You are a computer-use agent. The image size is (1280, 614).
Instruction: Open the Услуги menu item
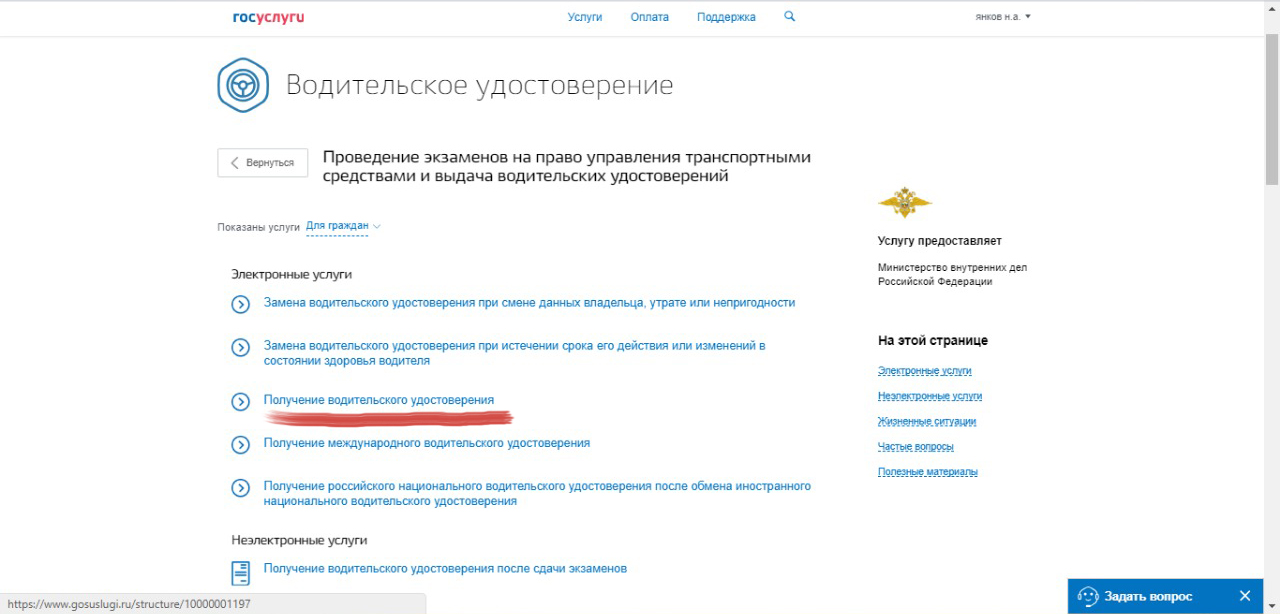(585, 17)
